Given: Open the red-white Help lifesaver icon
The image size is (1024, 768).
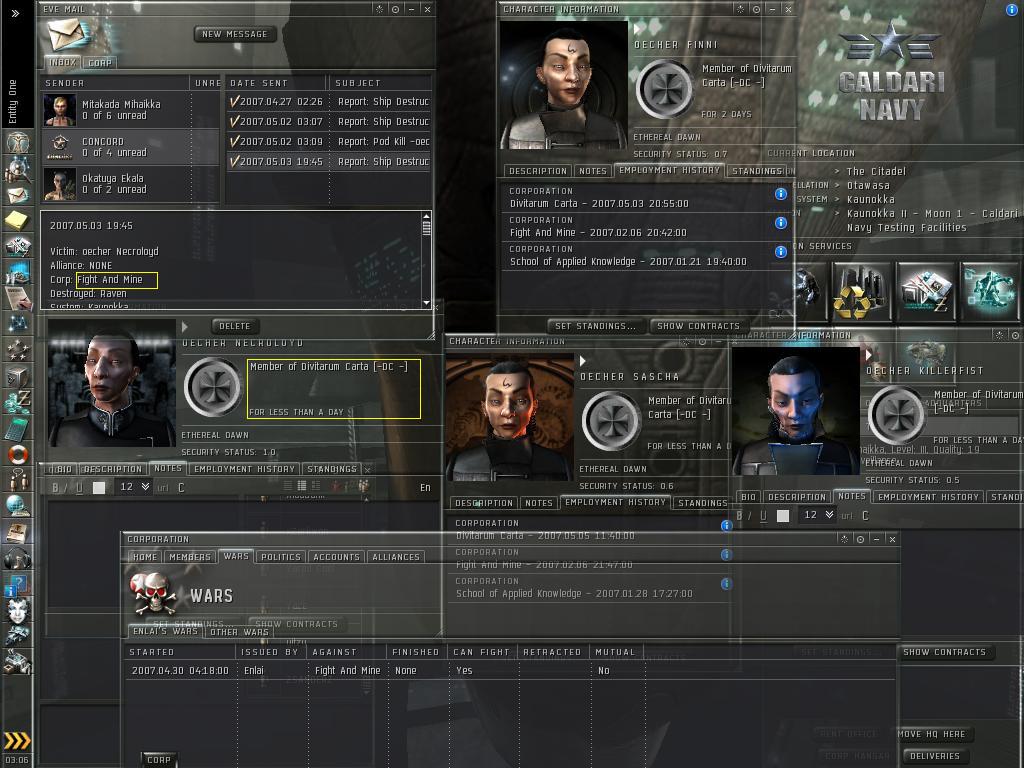Looking at the screenshot, I should (x=17, y=455).
